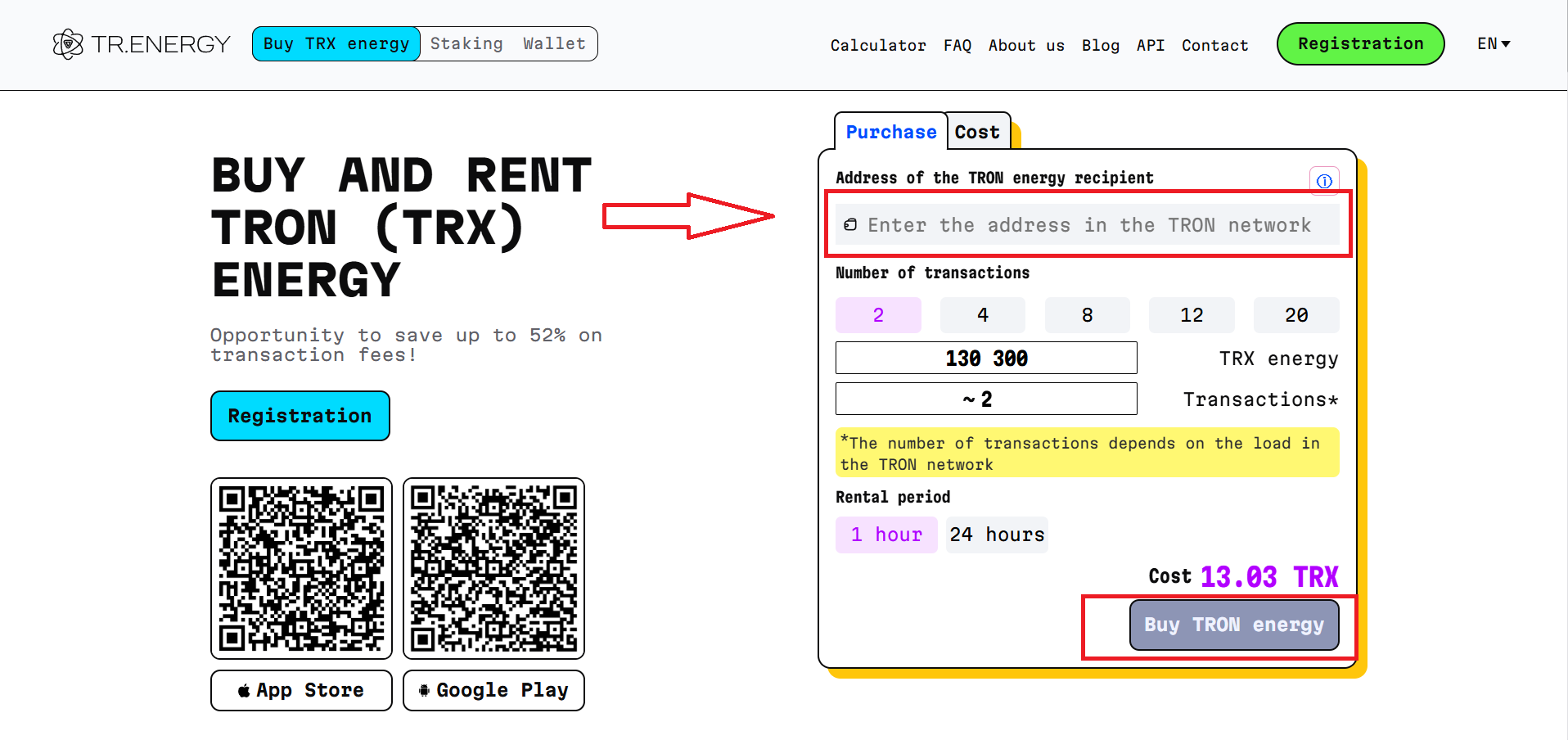Open the Calculator page
The image size is (1568, 740).
878,45
